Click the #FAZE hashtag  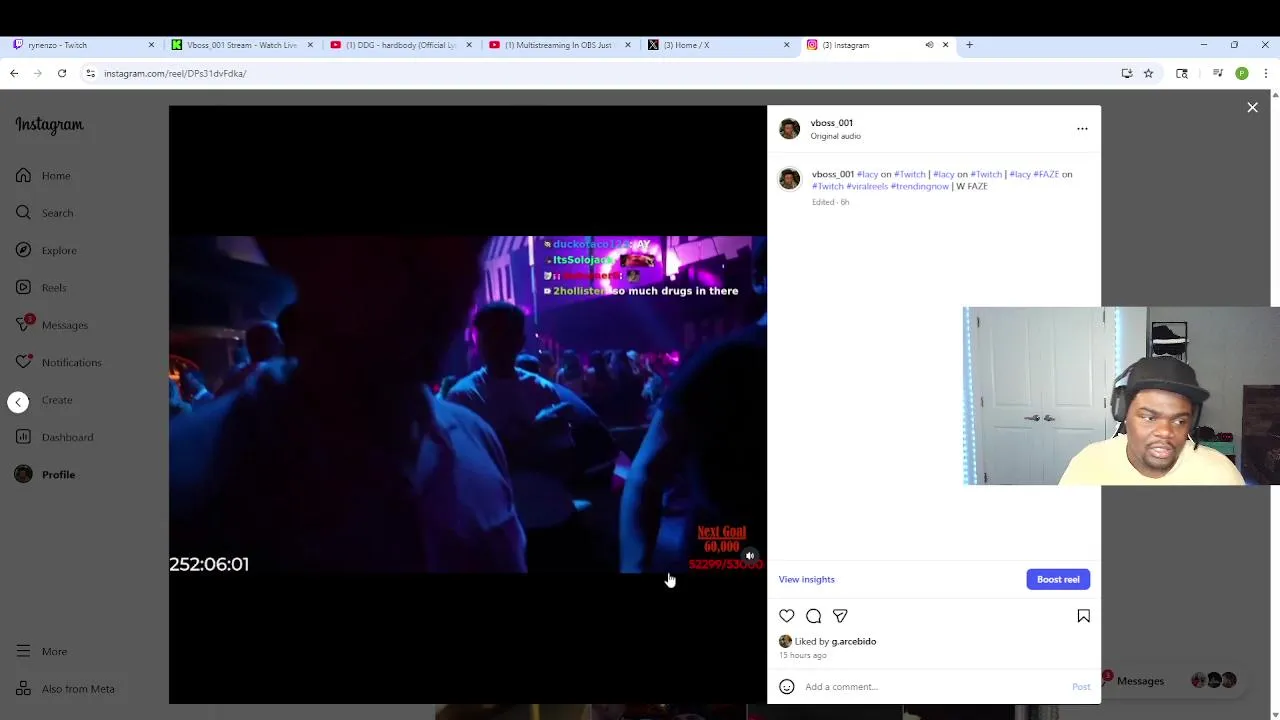[x=1046, y=174]
